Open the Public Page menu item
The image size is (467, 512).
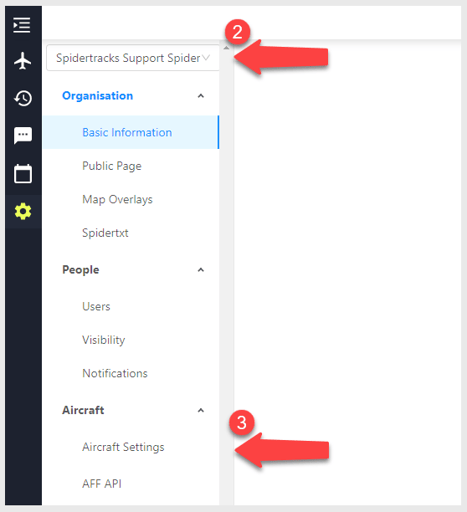131,166
